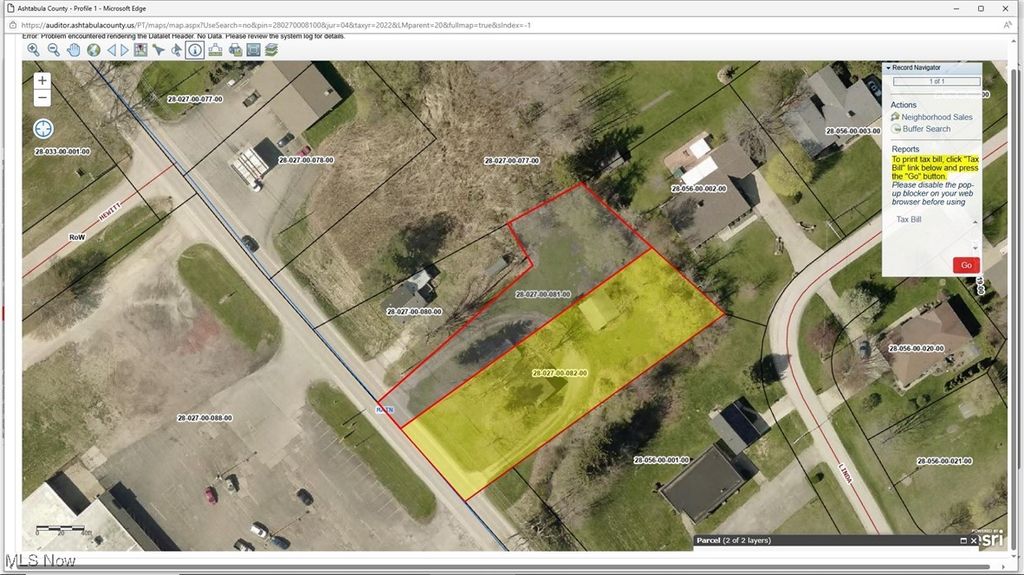
Task: Click the red Go button
Action: [965, 265]
